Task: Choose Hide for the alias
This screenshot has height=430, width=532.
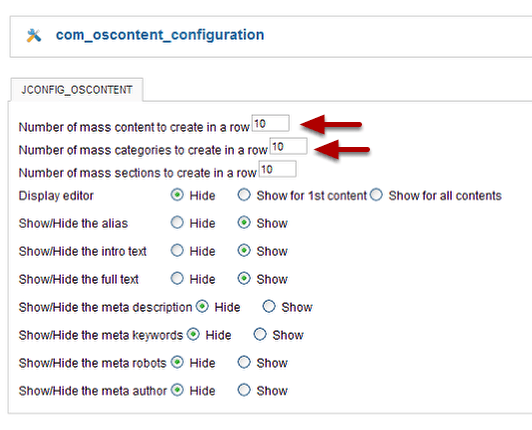Action: point(177,223)
